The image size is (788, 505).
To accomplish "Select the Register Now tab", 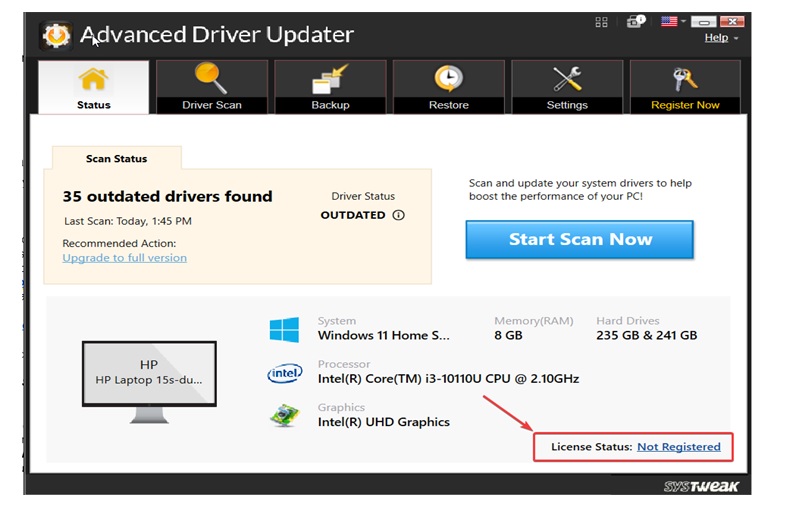I will pos(685,87).
